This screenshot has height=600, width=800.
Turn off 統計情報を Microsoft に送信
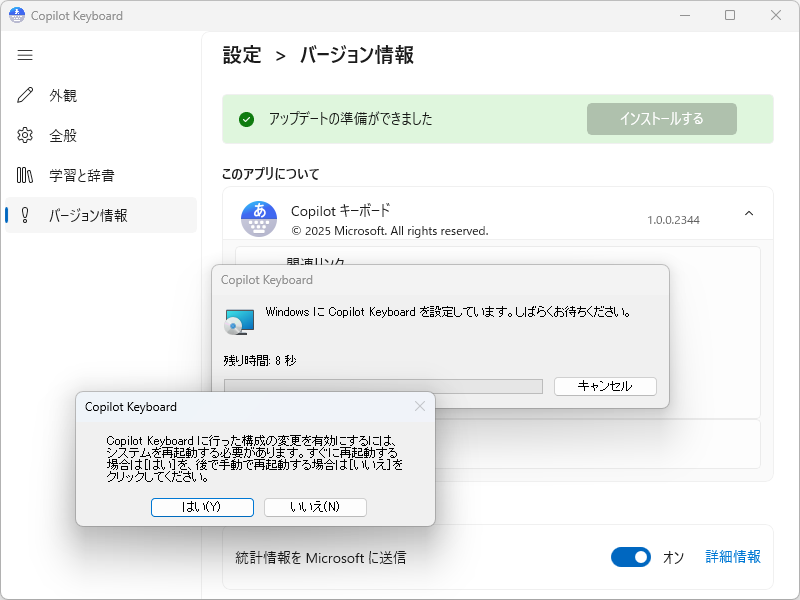pos(631,558)
